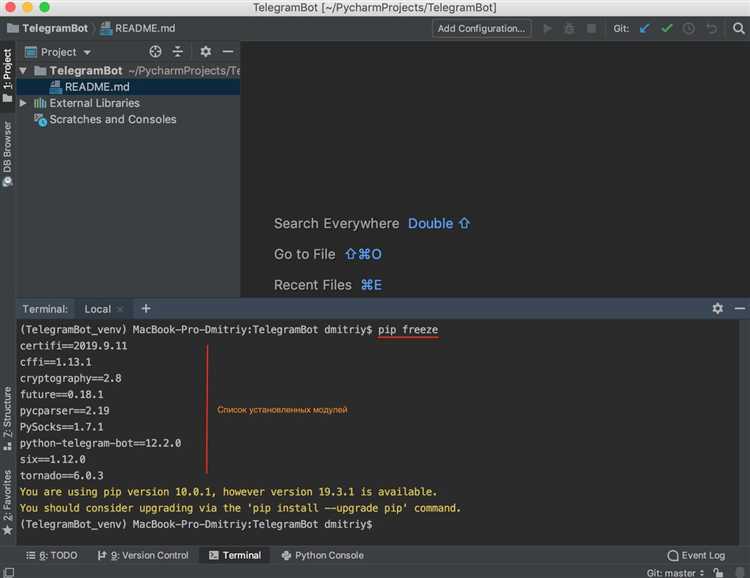Screen dimensions: 750x578
Task: Locate the opened file with the crosshair icon
Action: click(155, 52)
